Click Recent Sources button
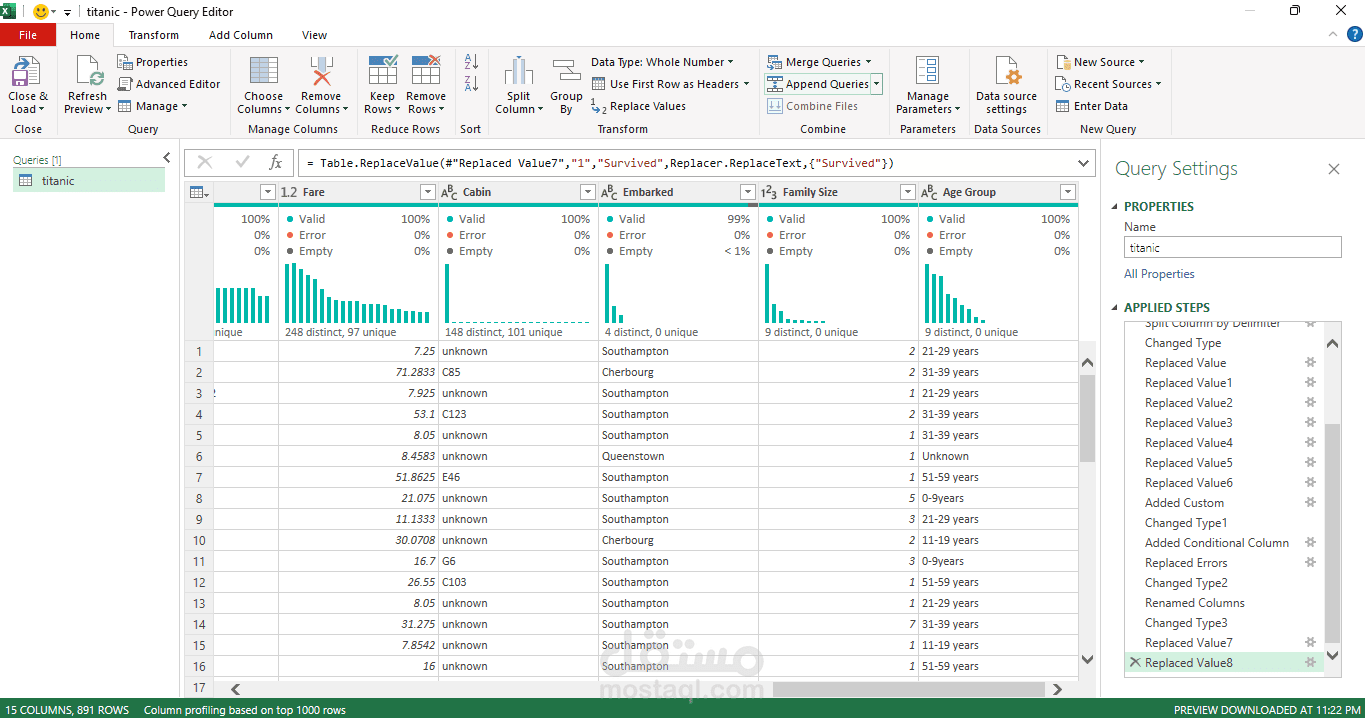Viewport: 1365px width, 718px height. [1109, 84]
